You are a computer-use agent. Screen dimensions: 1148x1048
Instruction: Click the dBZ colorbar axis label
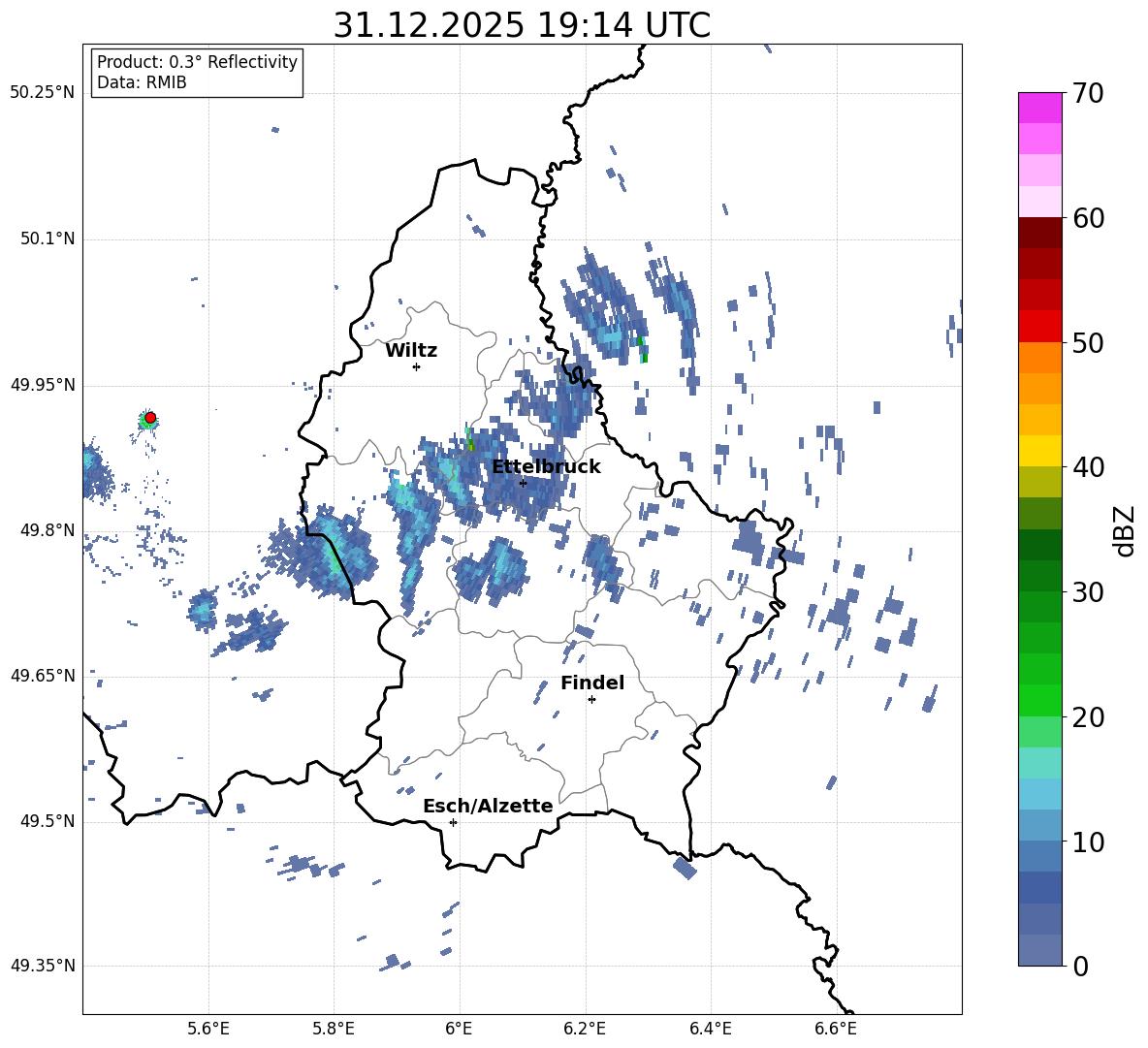pyautogui.click(x=1125, y=530)
